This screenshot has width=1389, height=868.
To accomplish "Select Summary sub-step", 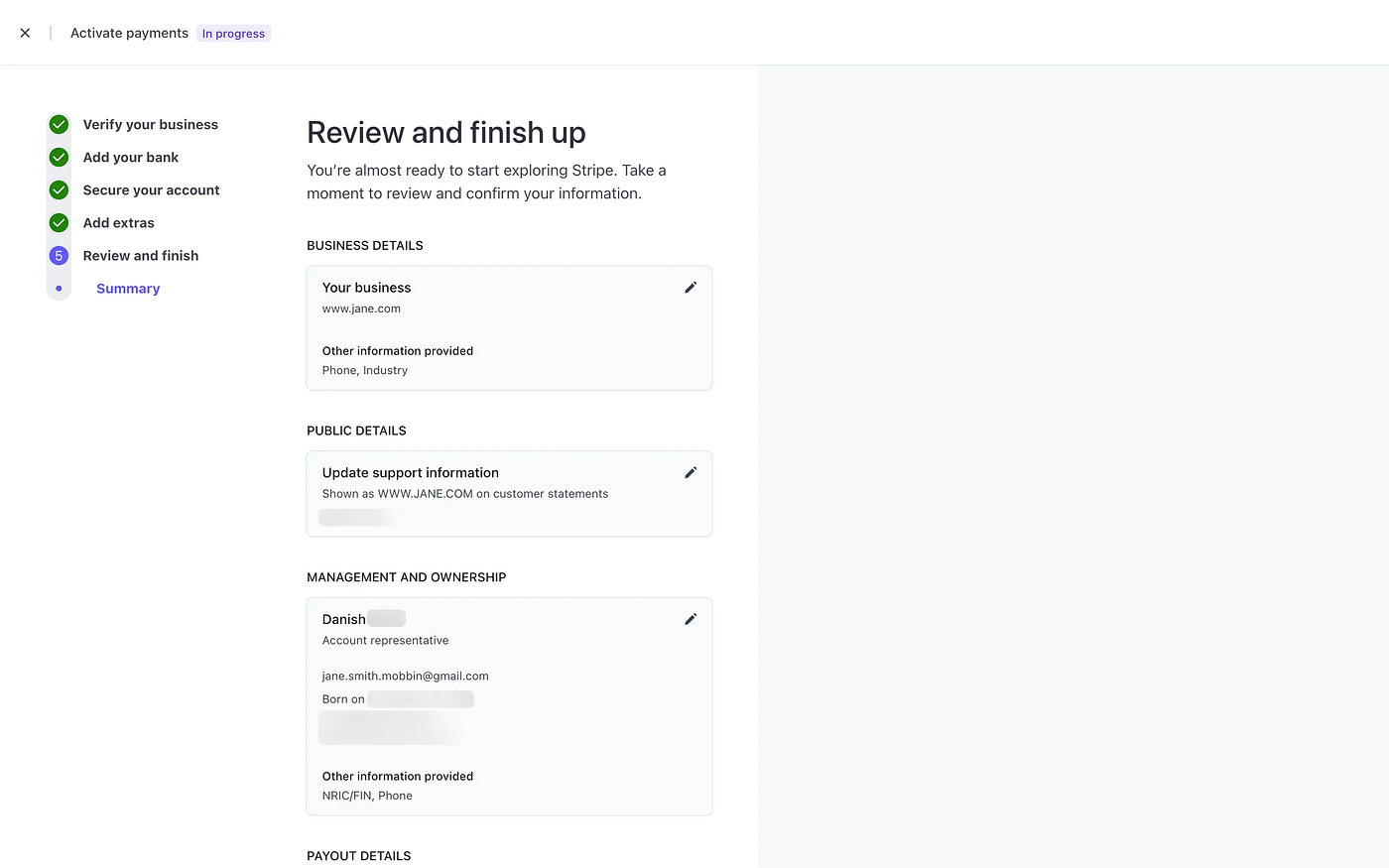I will [128, 289].
